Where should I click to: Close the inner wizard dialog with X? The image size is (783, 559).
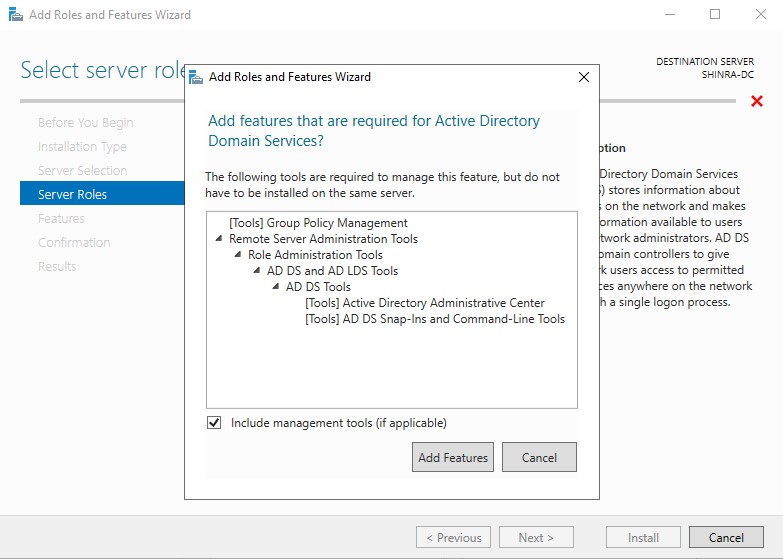click(584, 77)
